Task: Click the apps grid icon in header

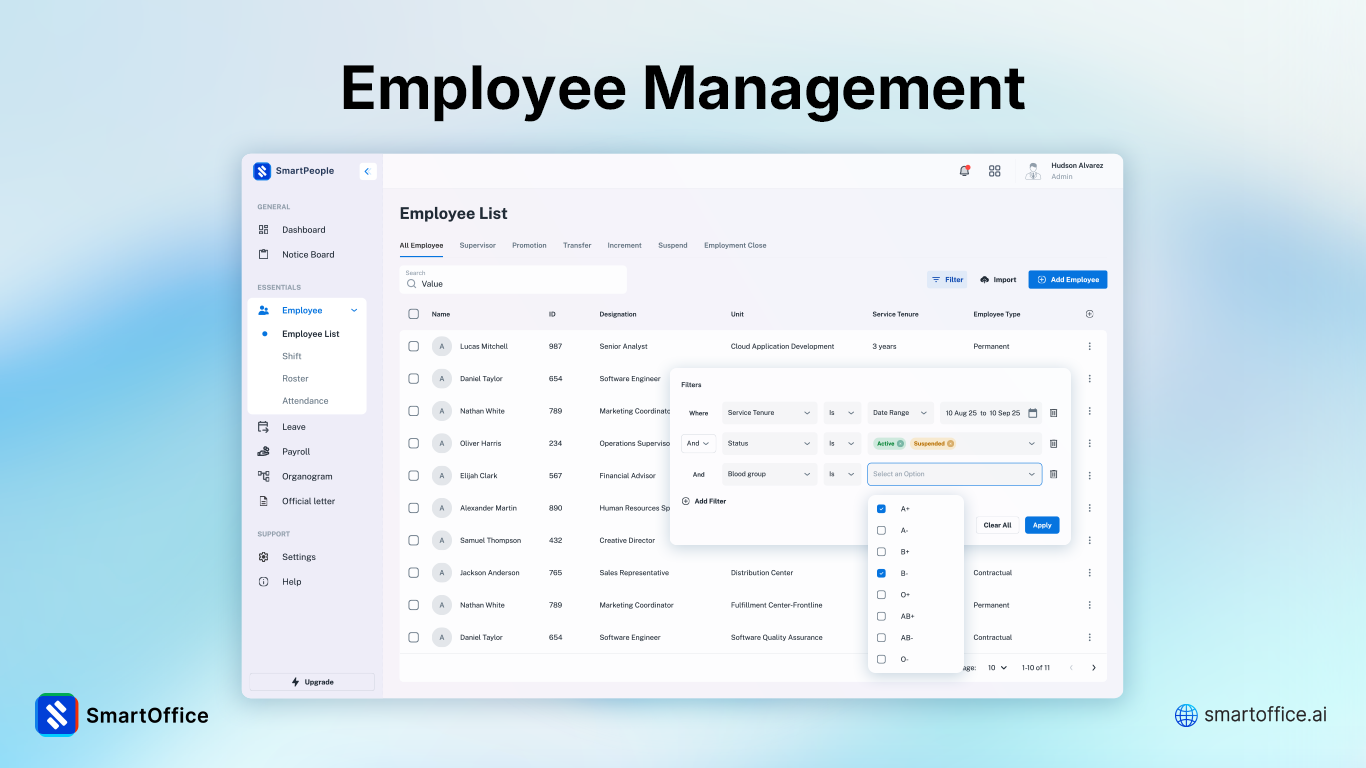Action: [995, 170]
